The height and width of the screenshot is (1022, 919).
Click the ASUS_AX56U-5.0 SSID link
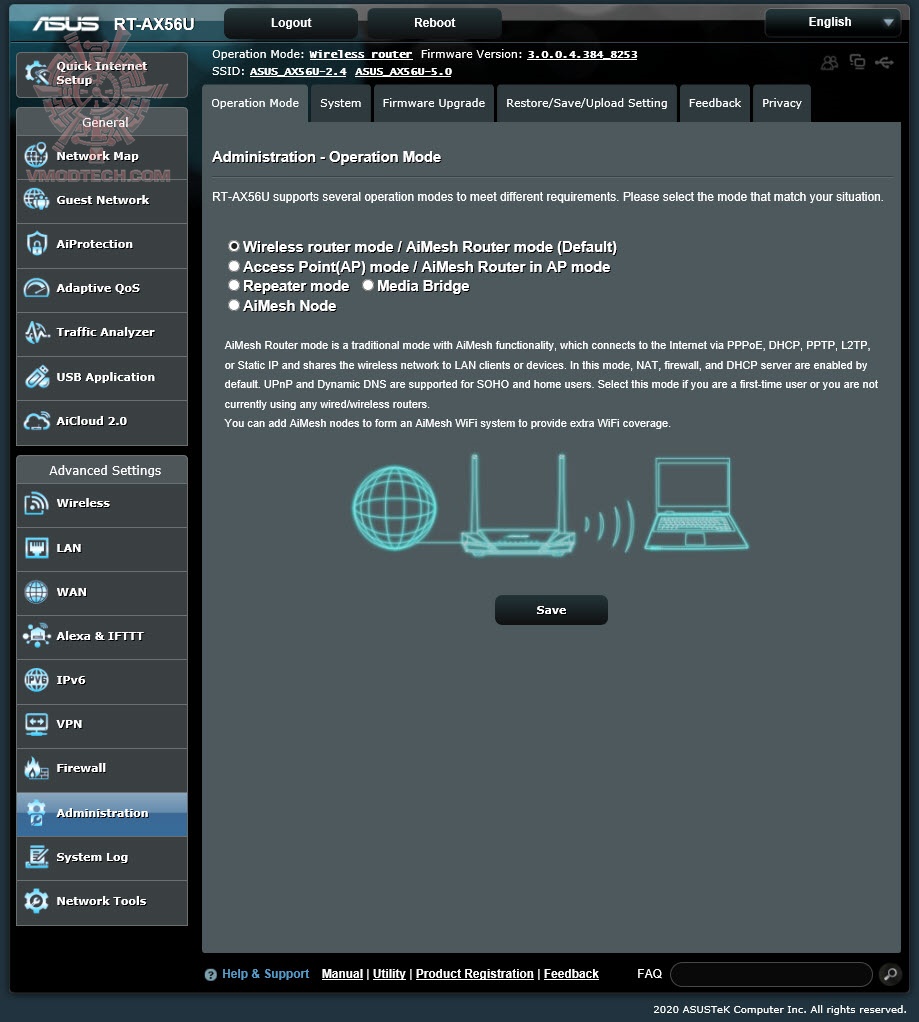tap(403, 71)
